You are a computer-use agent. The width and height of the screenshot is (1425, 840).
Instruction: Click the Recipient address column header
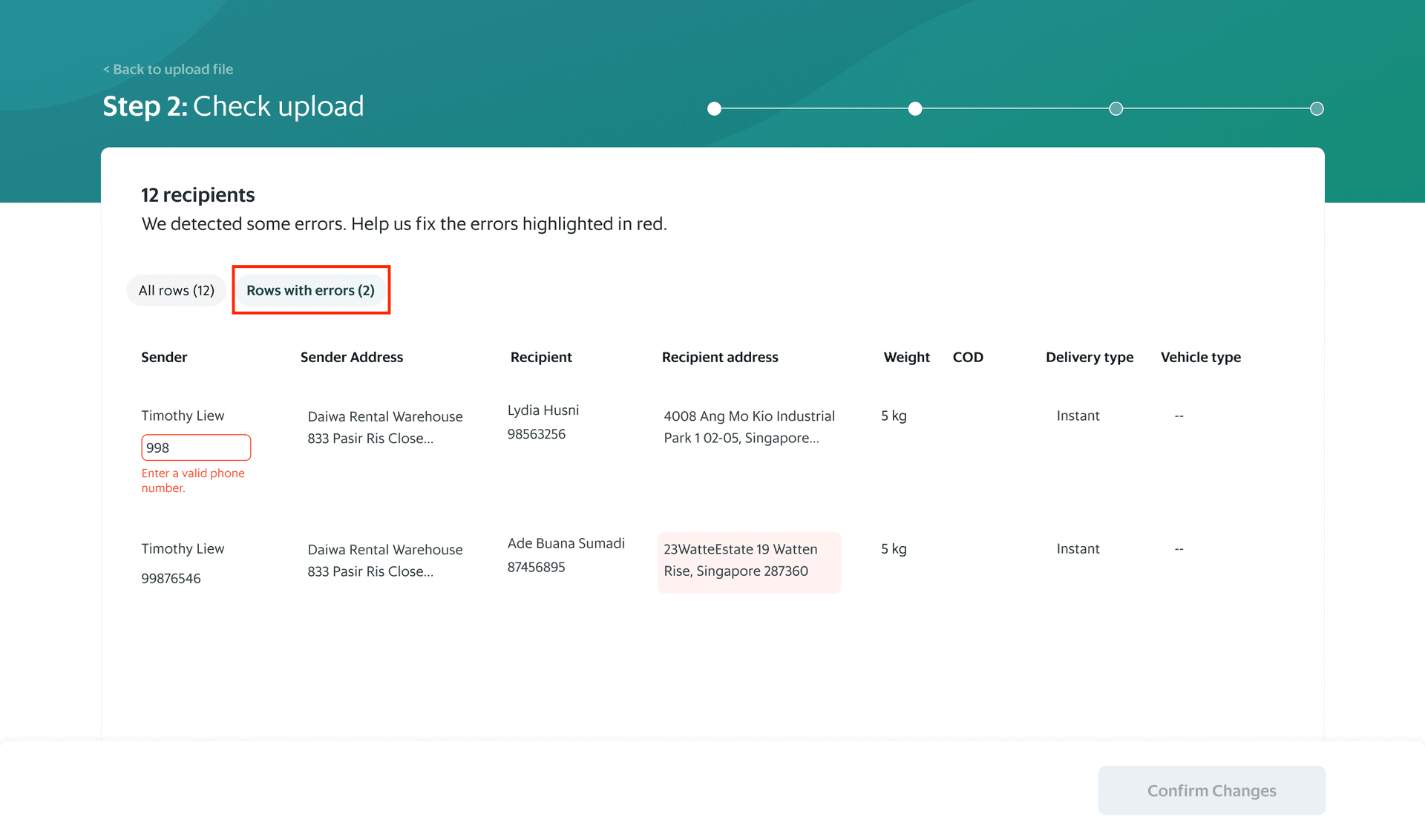click(x=720, y=357)
